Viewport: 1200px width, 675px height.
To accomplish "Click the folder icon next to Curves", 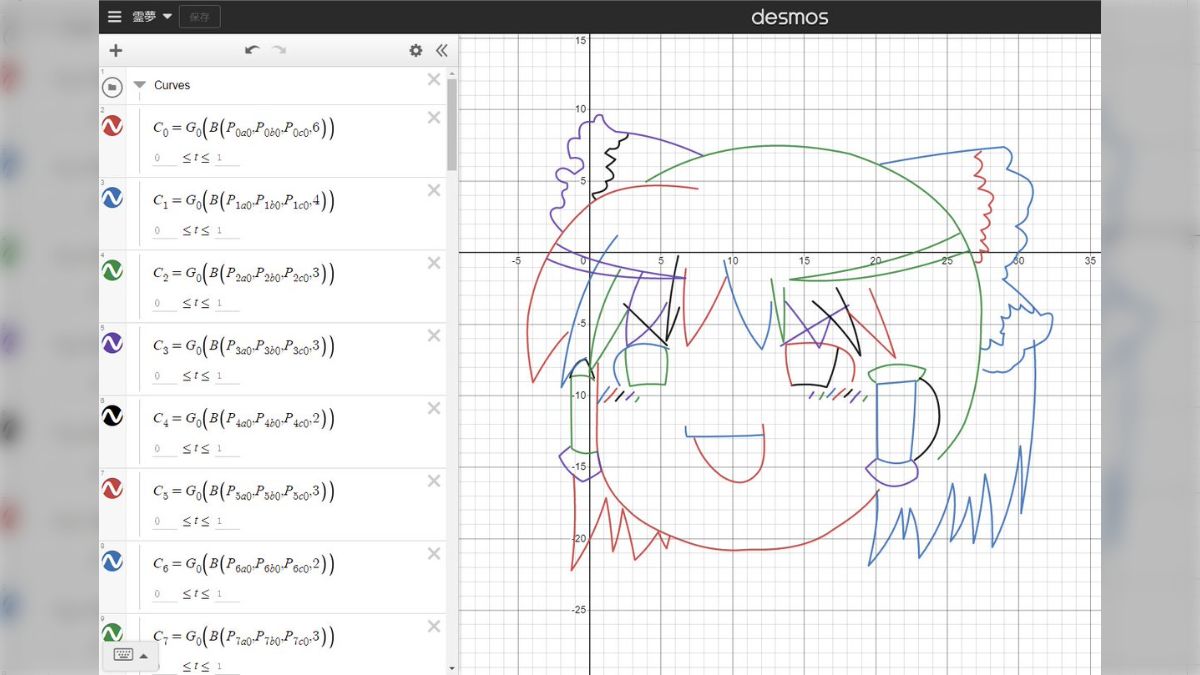I will [113, 85].
